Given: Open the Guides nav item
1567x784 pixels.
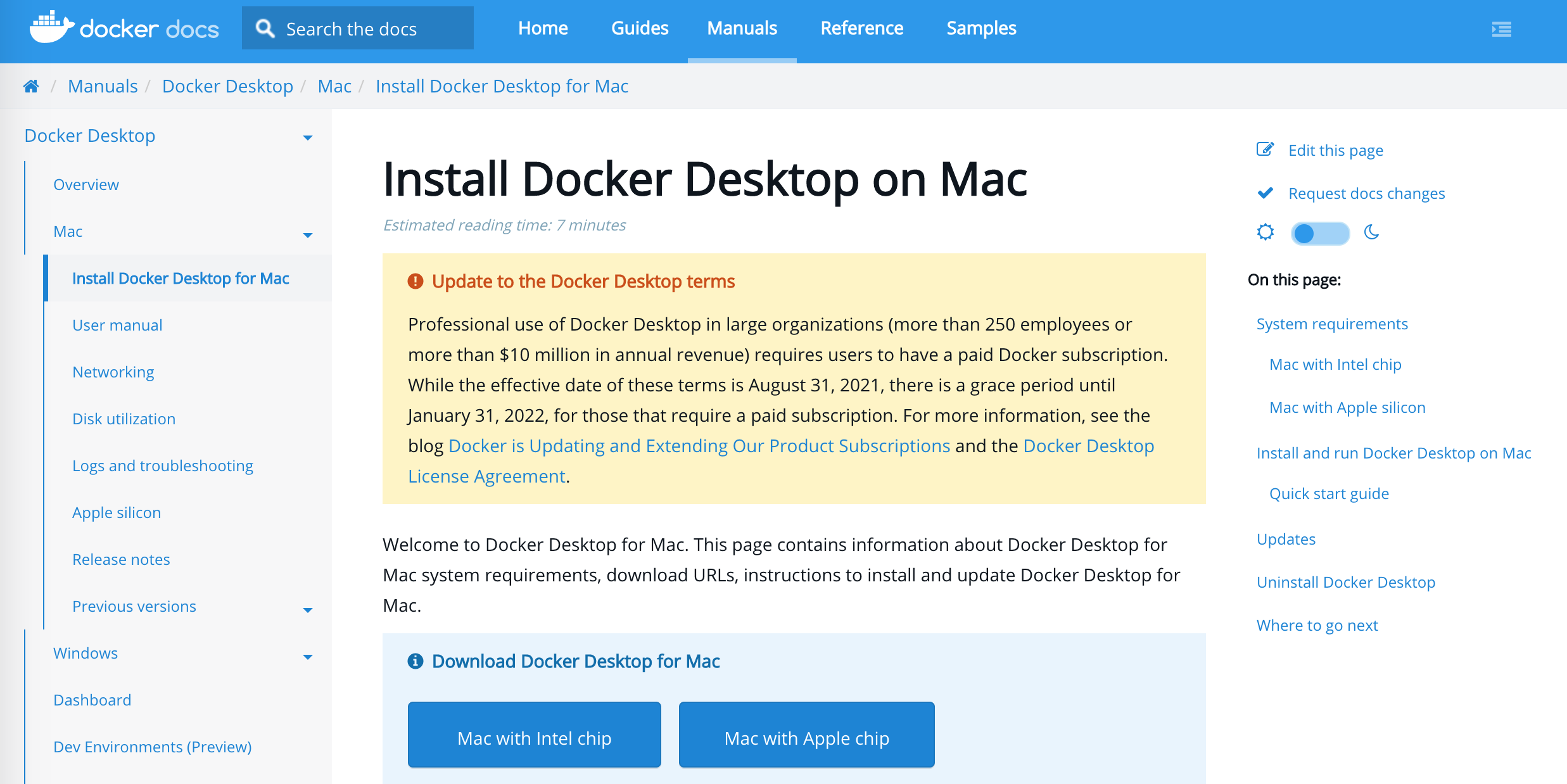Looking at the screenshot, I should click(640, 28).
